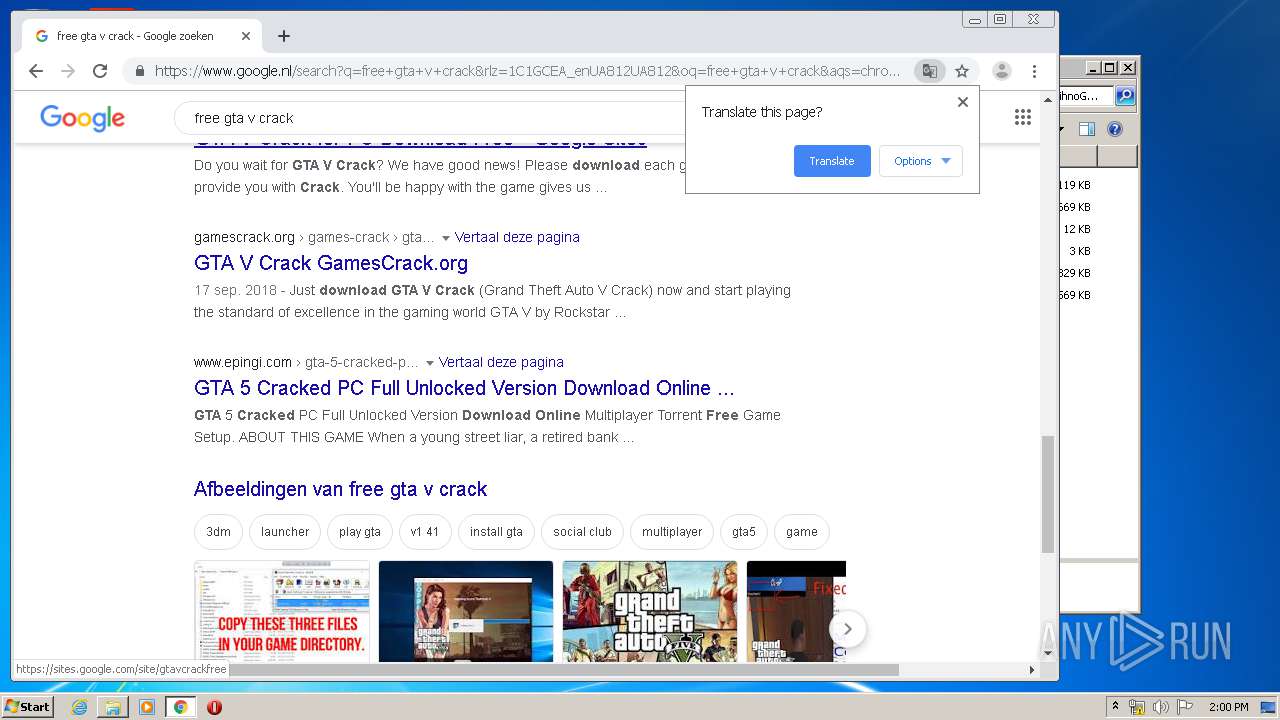
Task: Click the Google logo
Action: click(x=82, y=118)
